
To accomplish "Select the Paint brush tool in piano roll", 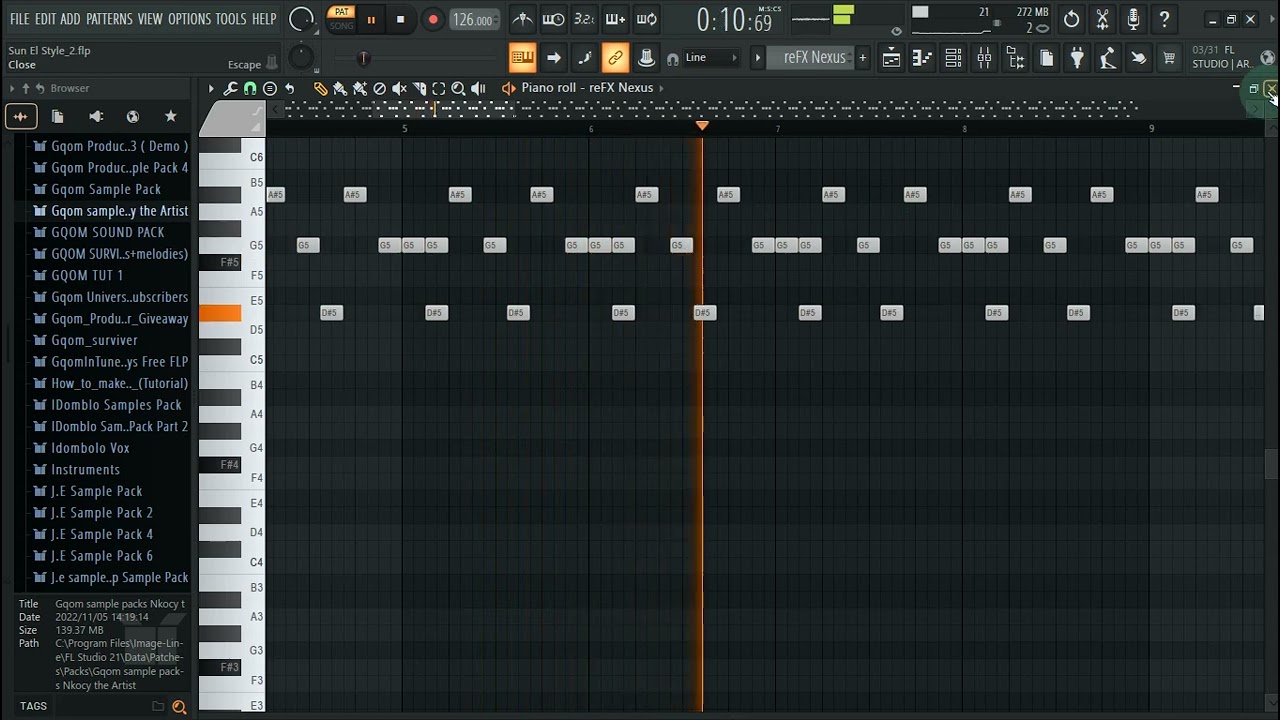I will click(x=340, y=89).
